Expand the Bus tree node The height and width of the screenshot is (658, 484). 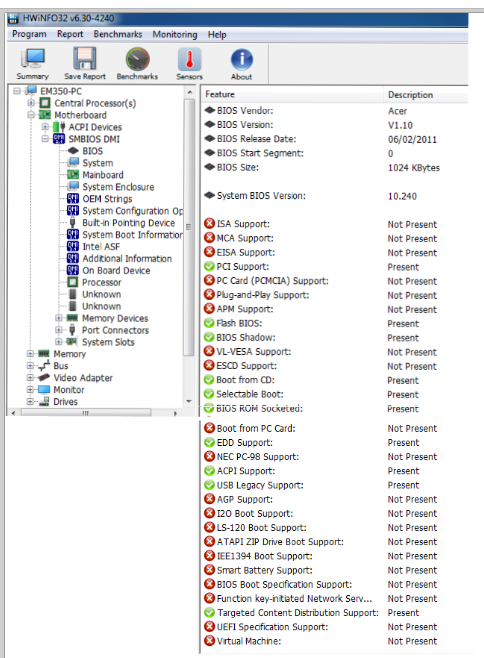(30, 366)
